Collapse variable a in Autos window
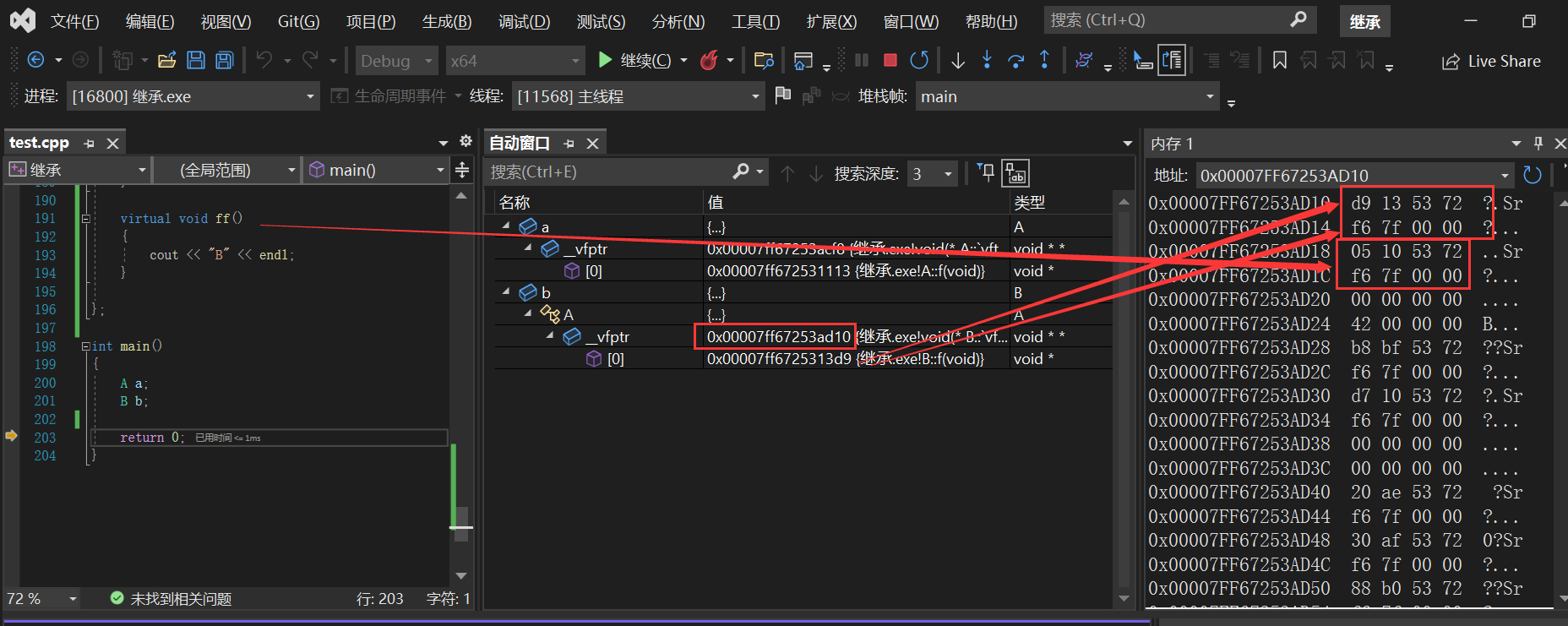 tap(506, 226)
